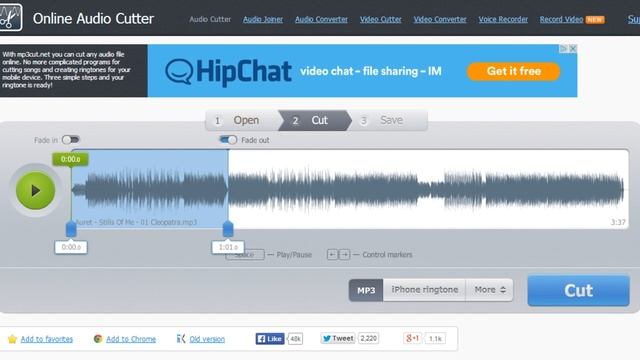The height and width of the screenshot is (360, 640).
Task: Click the 2,220 tweet count
Action: (x=369, y=338)
